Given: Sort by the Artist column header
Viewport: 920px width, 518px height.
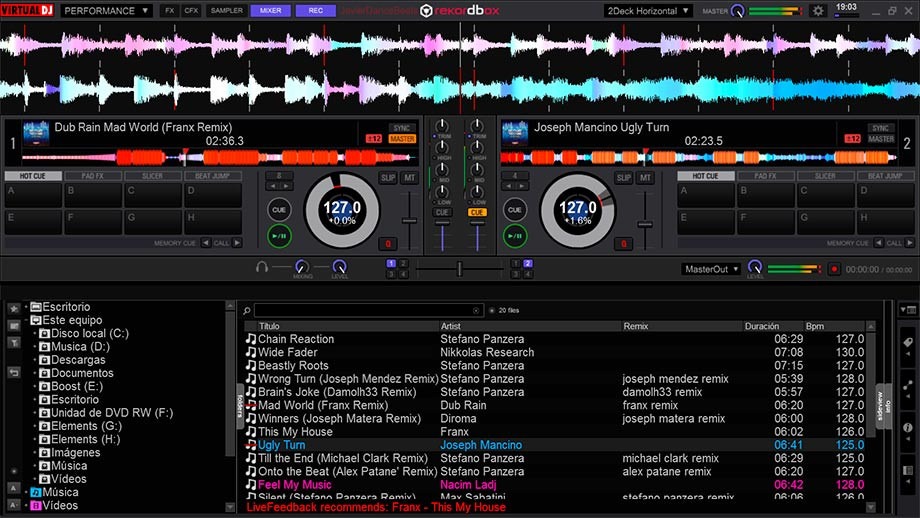Looking at the screenshot, I should [x=530, y=326].
